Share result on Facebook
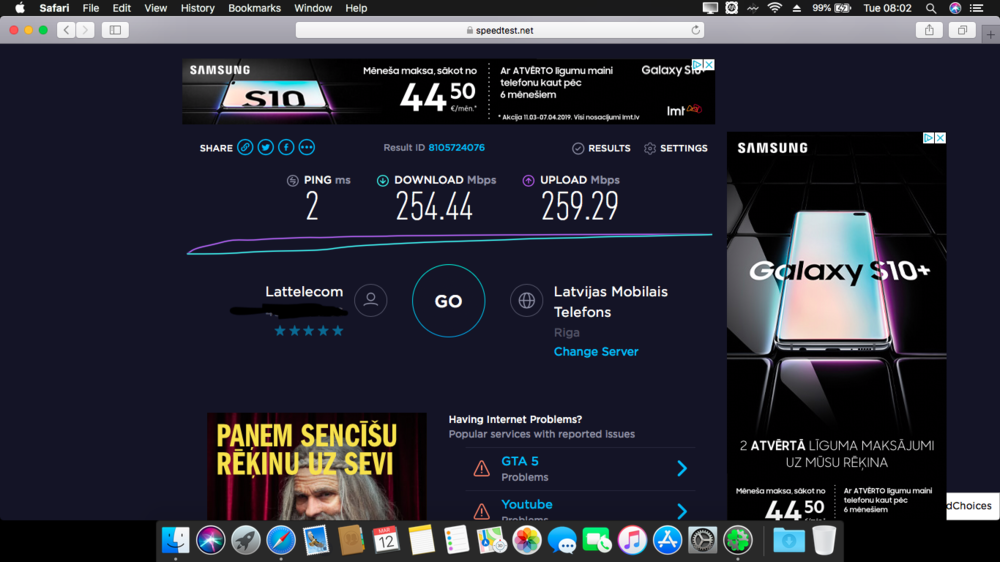 tap(286, 147)
